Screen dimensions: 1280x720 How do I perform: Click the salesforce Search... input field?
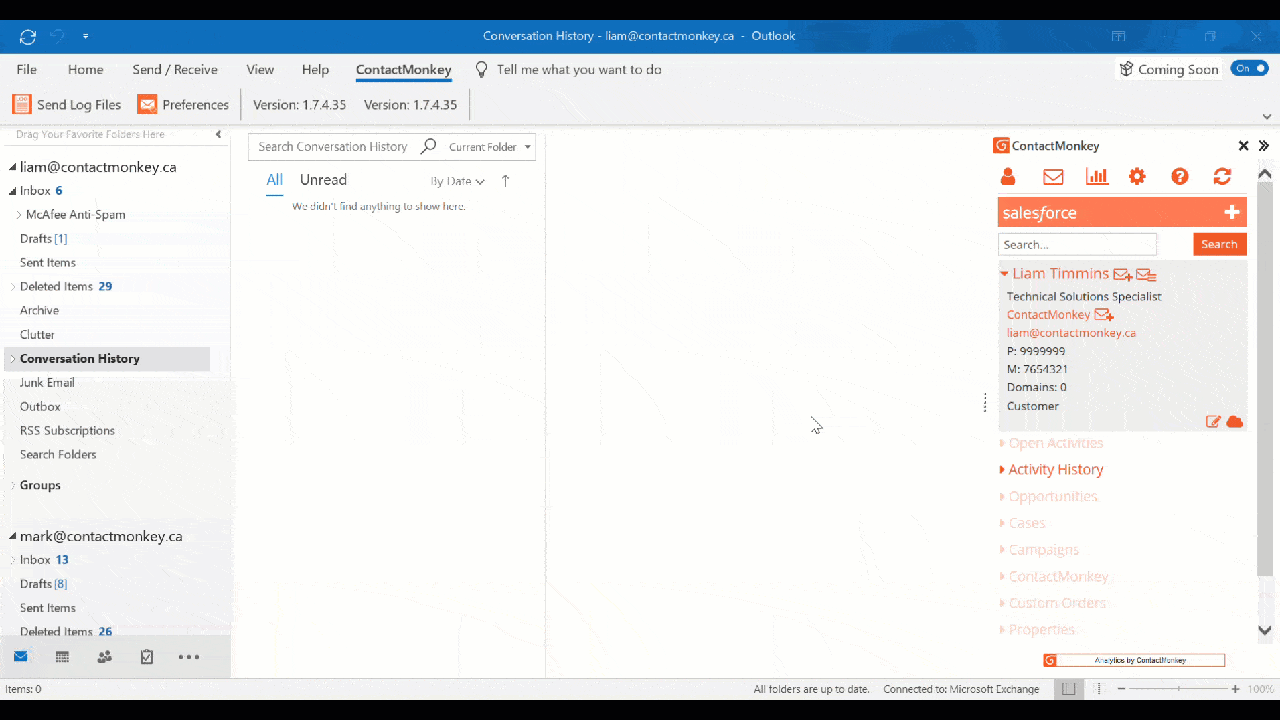tap(1077, 244)
